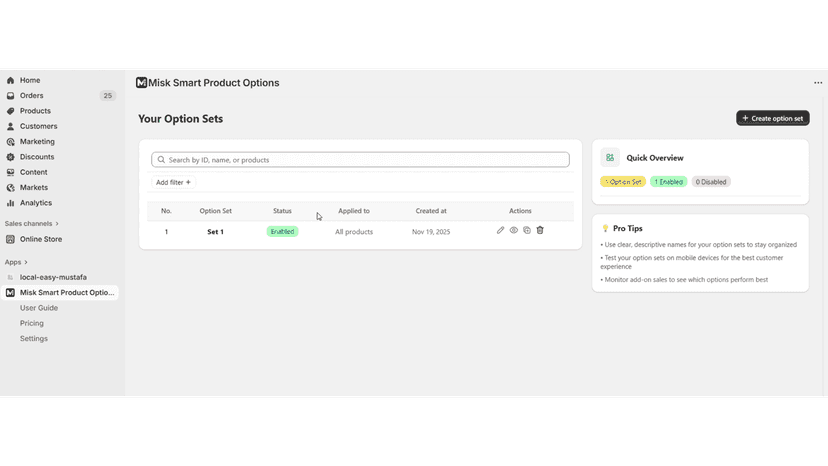828x466 pixels.
Task: Click the Option Set column header
Action: 215,211
